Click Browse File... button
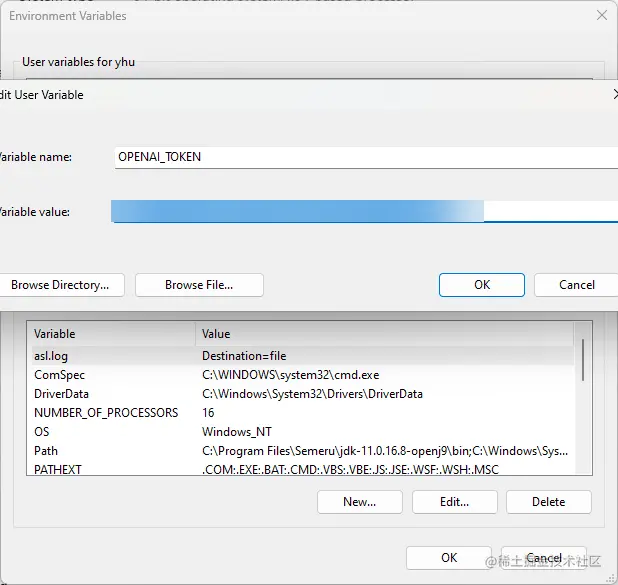 point(199,285)
